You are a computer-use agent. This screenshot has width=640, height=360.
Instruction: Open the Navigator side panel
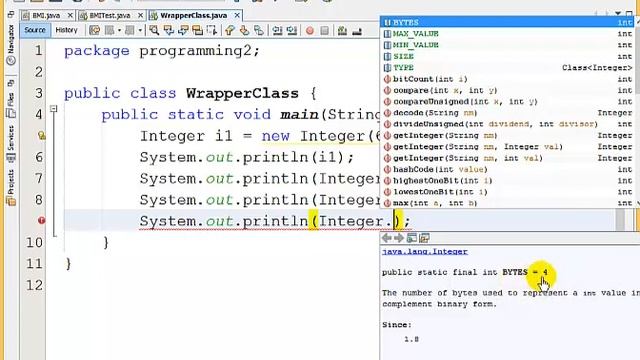pos(11,44)
